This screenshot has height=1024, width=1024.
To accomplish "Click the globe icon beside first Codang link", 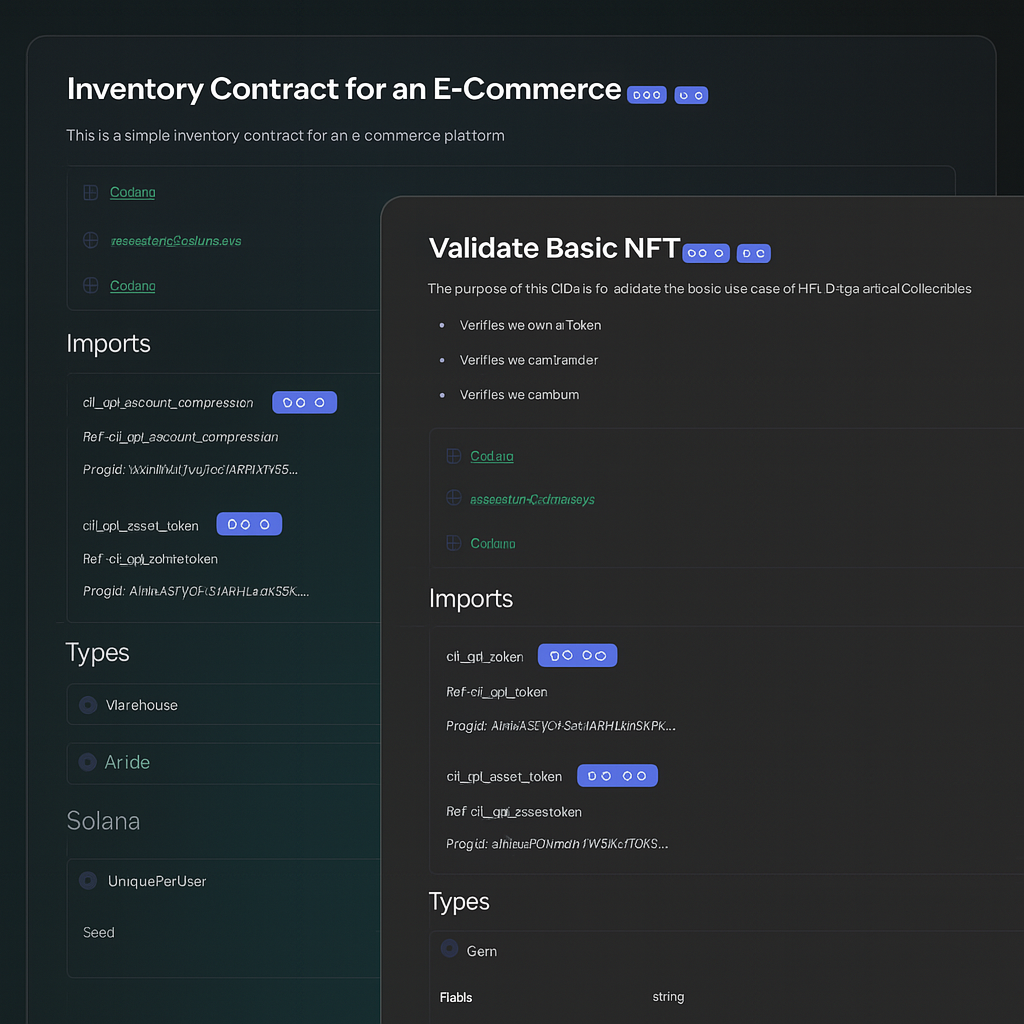I will [90, 192].
